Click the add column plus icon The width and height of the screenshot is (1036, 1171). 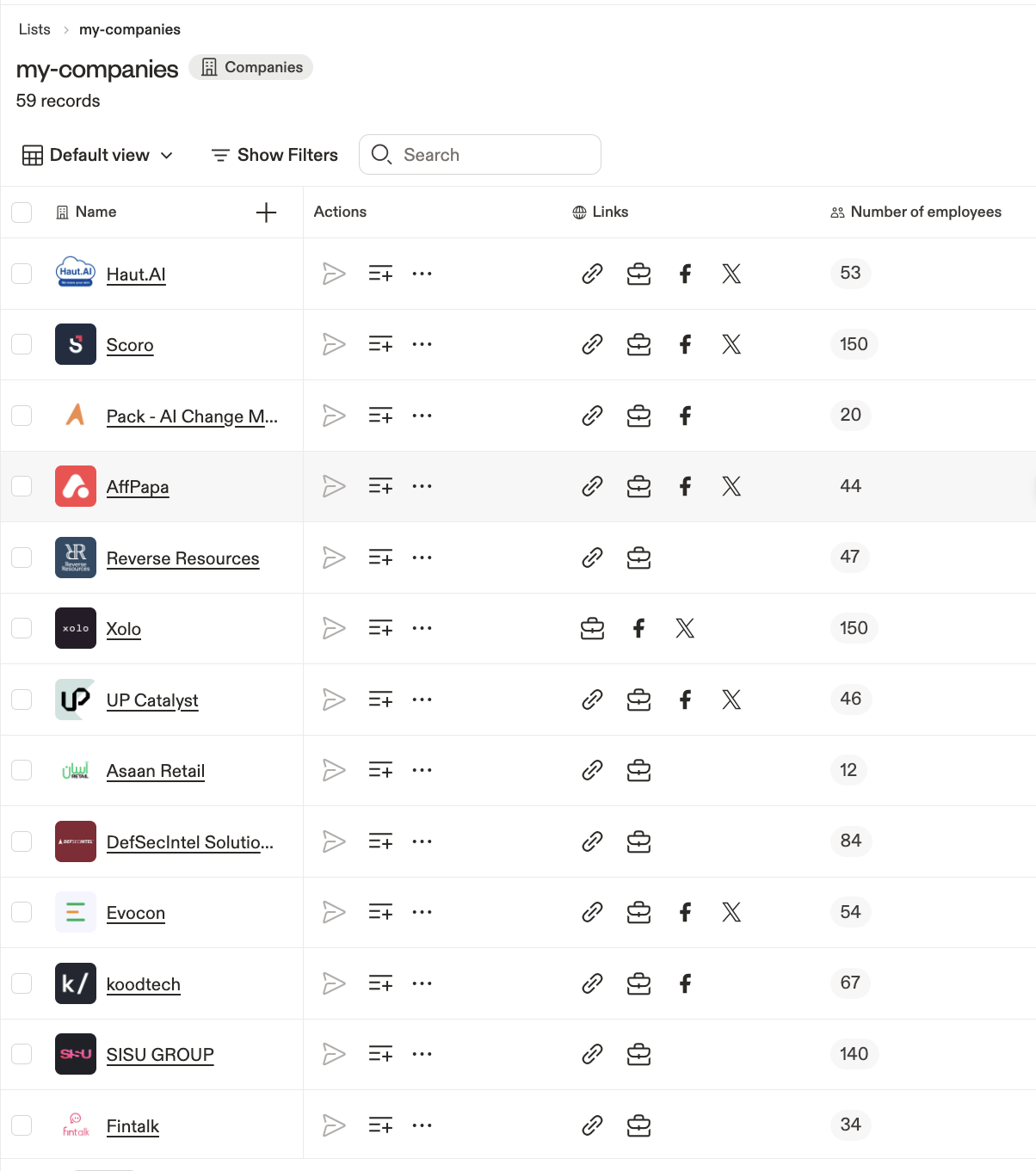pyautogui.click(x=266, y=213)
